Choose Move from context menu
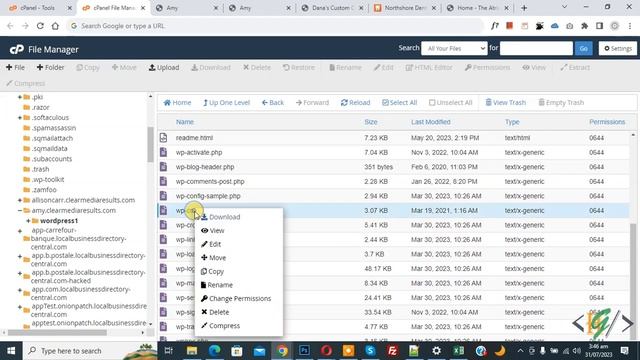Screen dimensions: 640x360 pos(213,258)
